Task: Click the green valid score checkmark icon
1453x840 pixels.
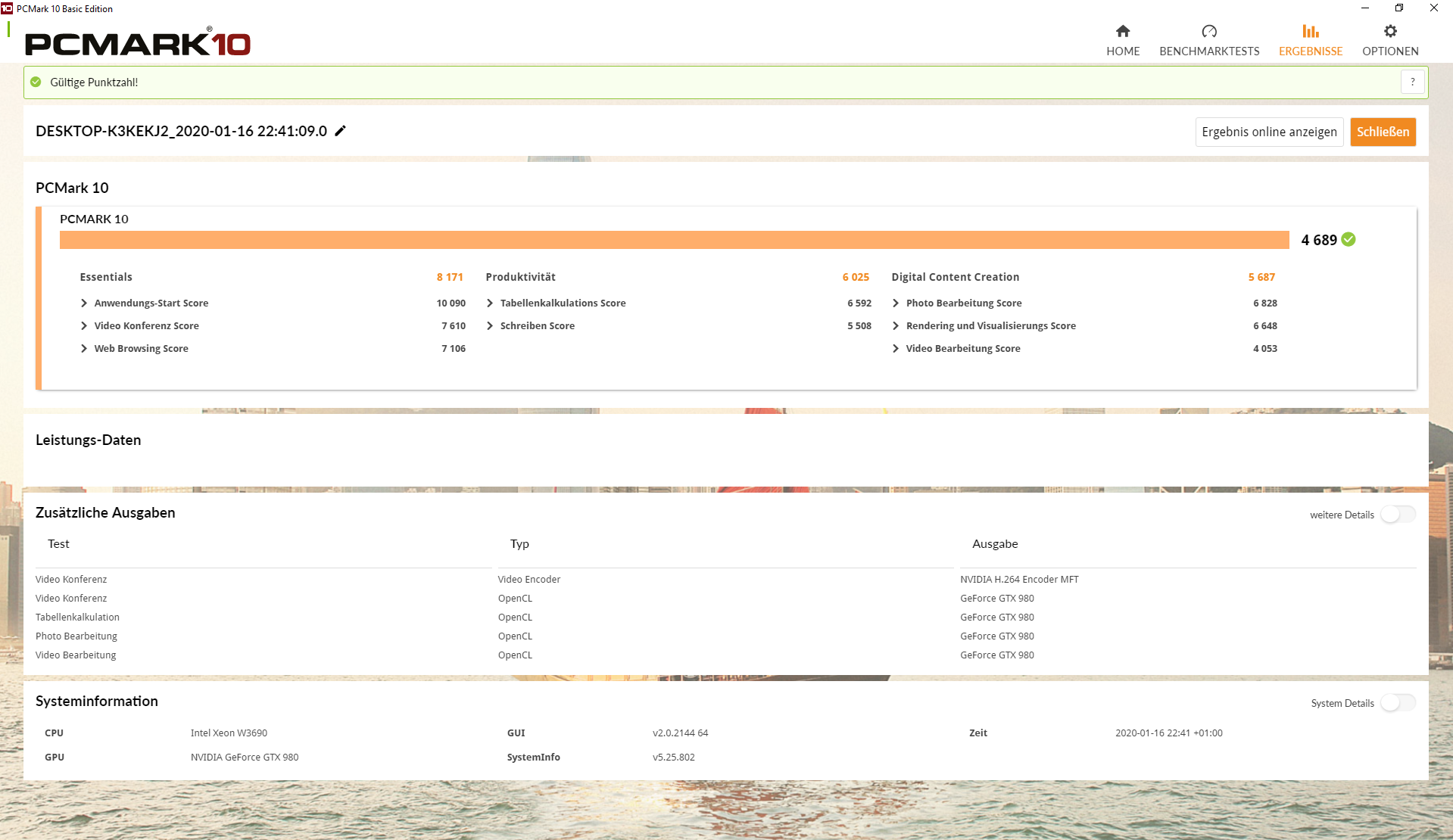Action: click(36, 82)
